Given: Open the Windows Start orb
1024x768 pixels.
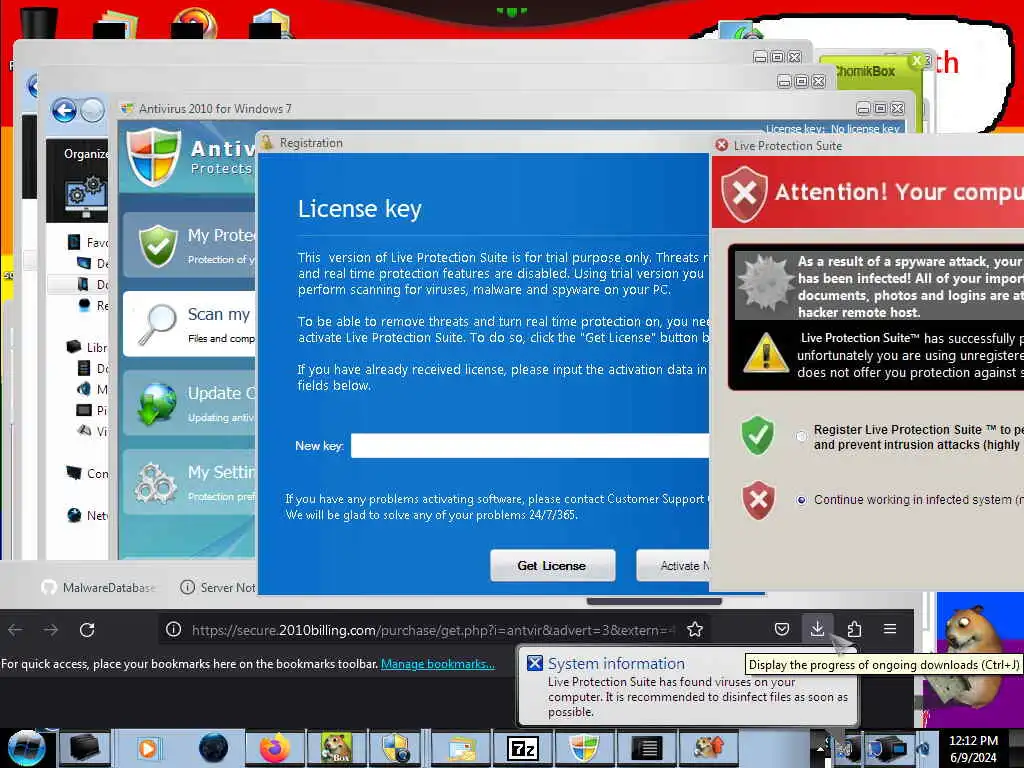Looking at the screenshot, I should pos(26,748).
